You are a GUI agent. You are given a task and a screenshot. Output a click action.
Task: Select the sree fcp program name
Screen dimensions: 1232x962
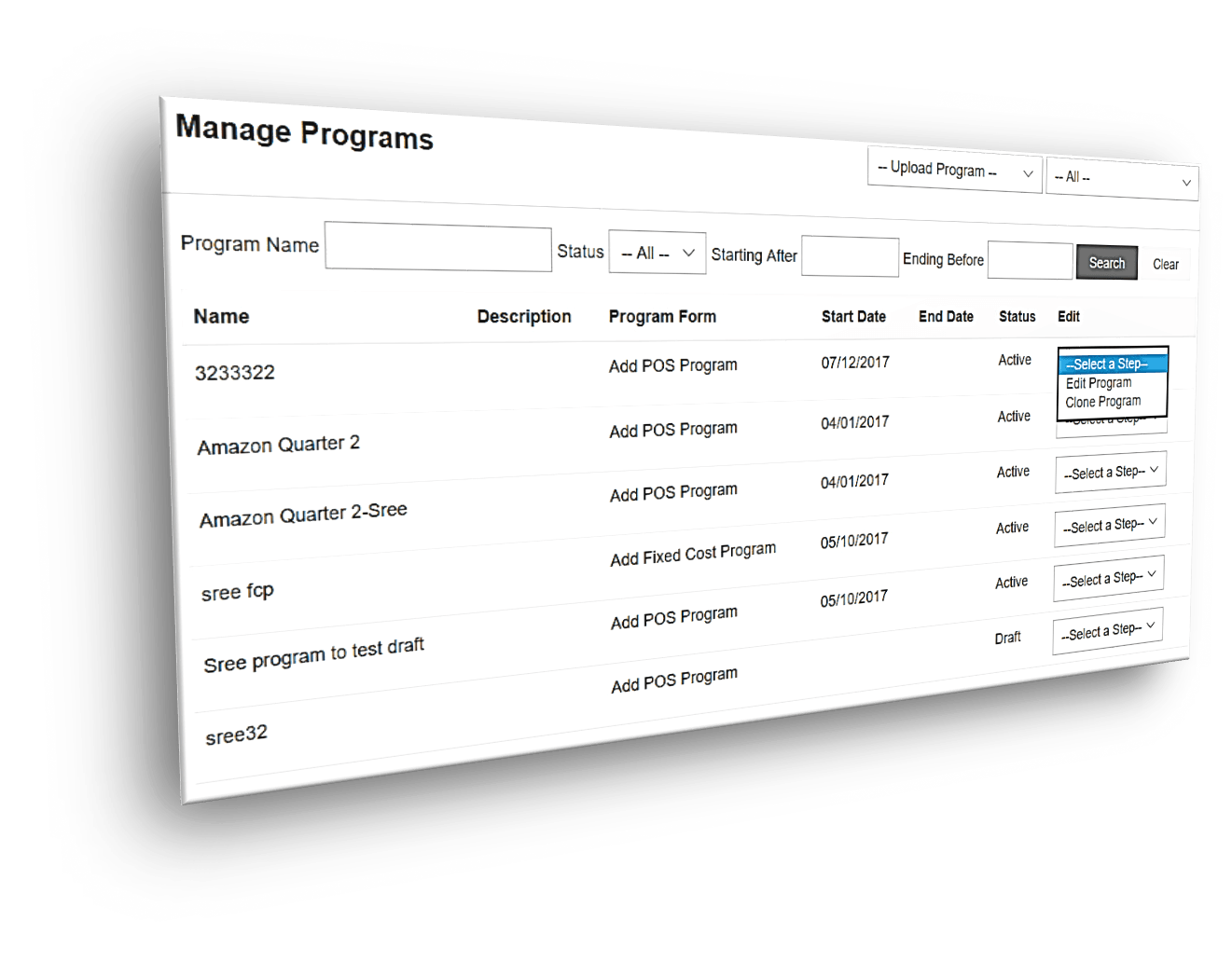[x=238, y=592]
